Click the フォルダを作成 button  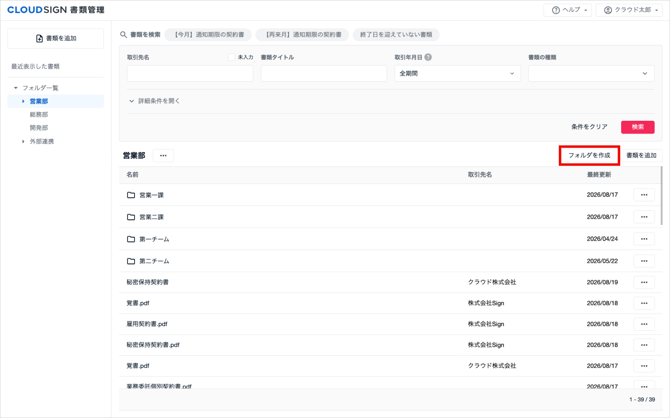click(589, 156)
